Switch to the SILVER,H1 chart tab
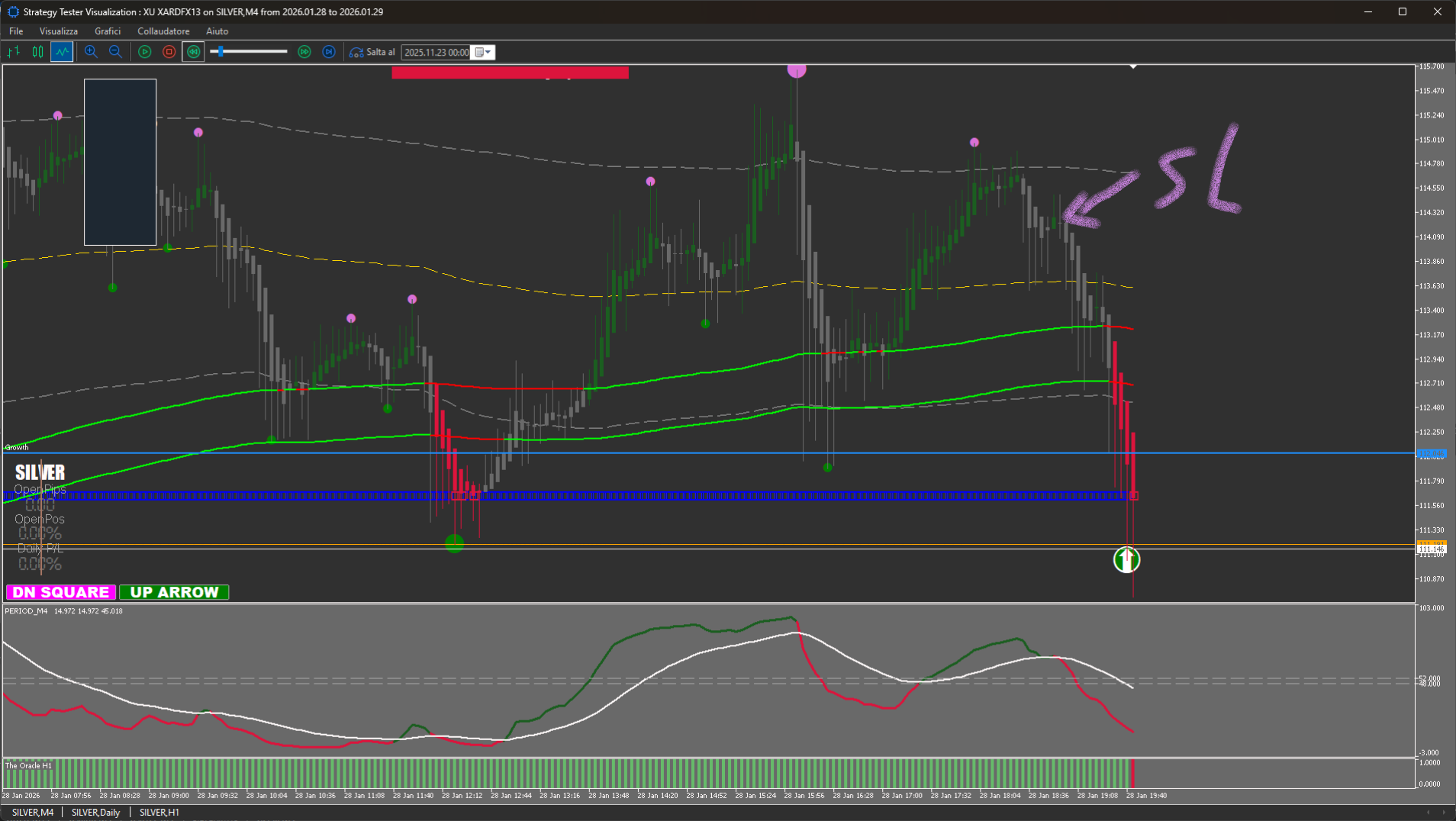1456x821 pixels. pos(159,813)
